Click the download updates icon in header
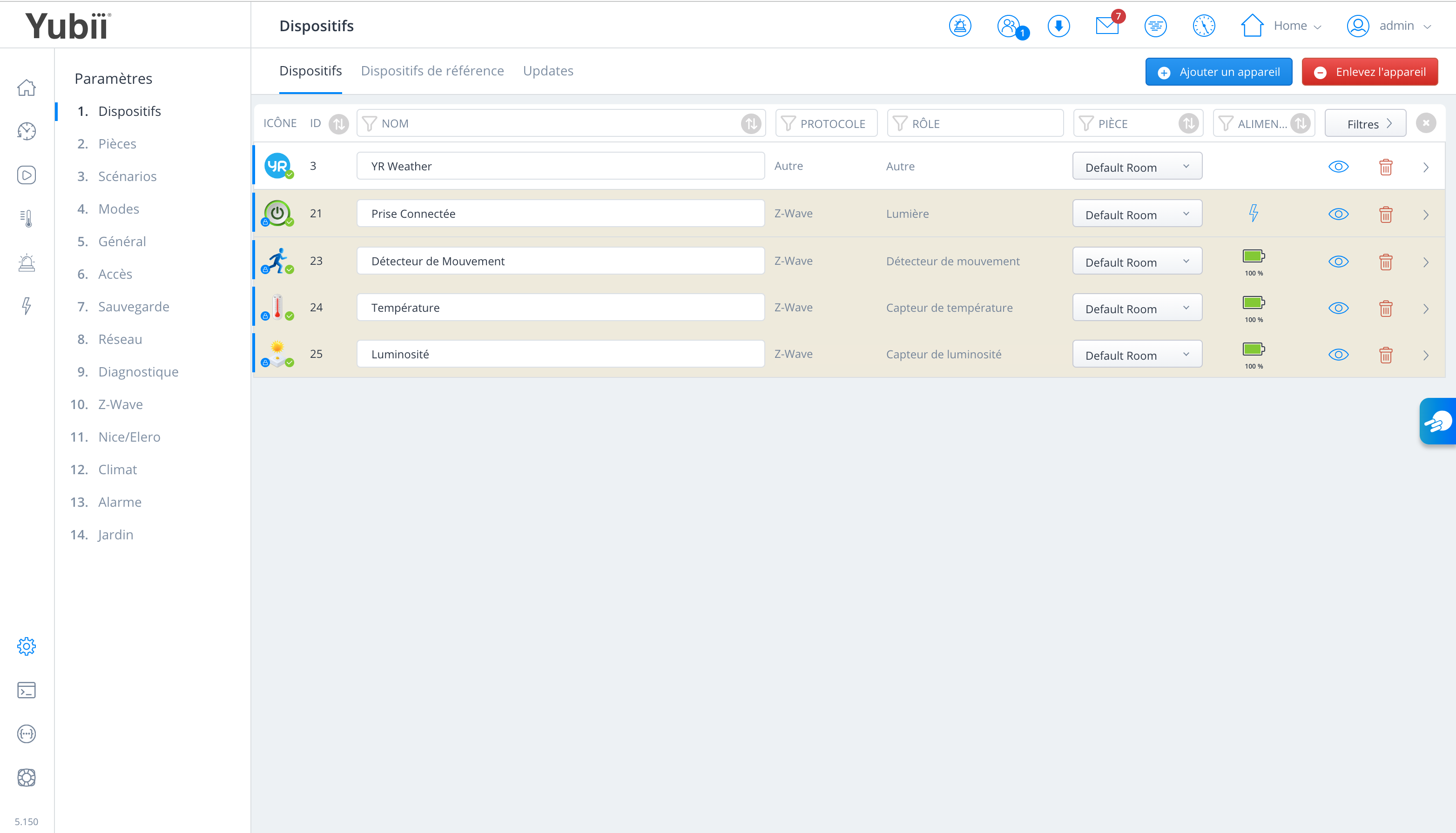 1058,26
